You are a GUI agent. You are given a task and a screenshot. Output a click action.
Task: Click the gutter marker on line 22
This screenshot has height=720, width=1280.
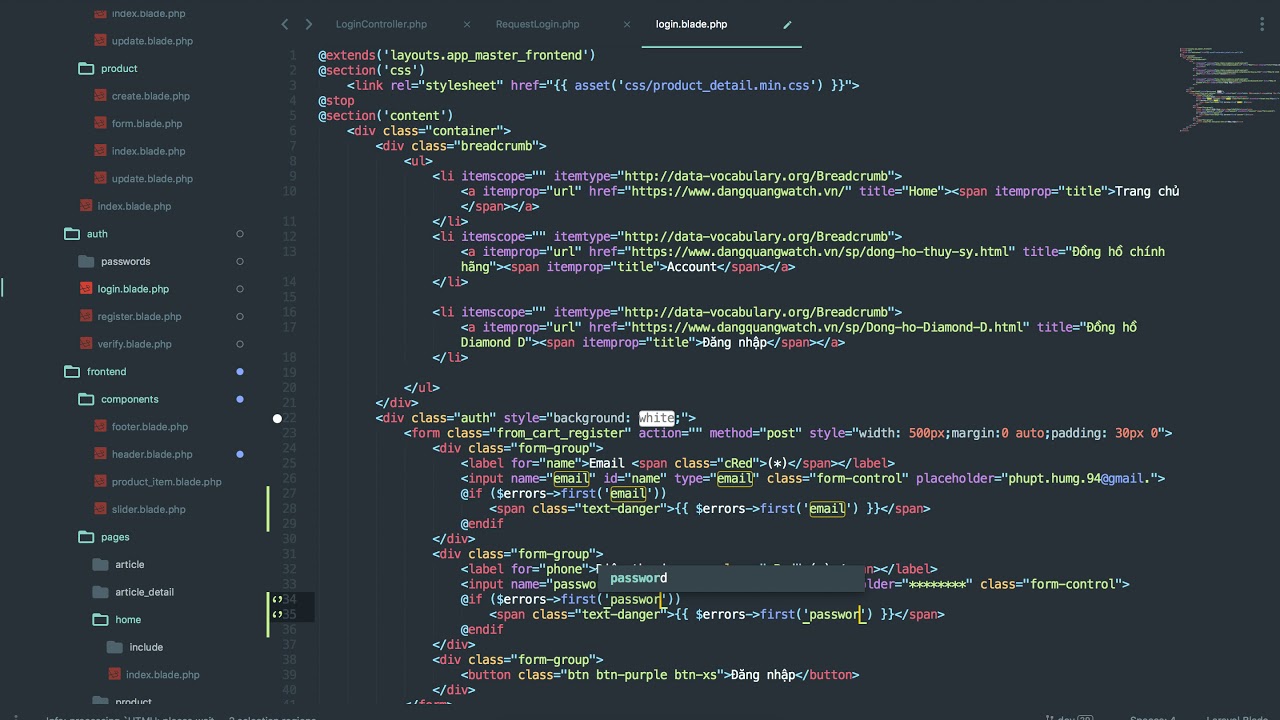277,418
